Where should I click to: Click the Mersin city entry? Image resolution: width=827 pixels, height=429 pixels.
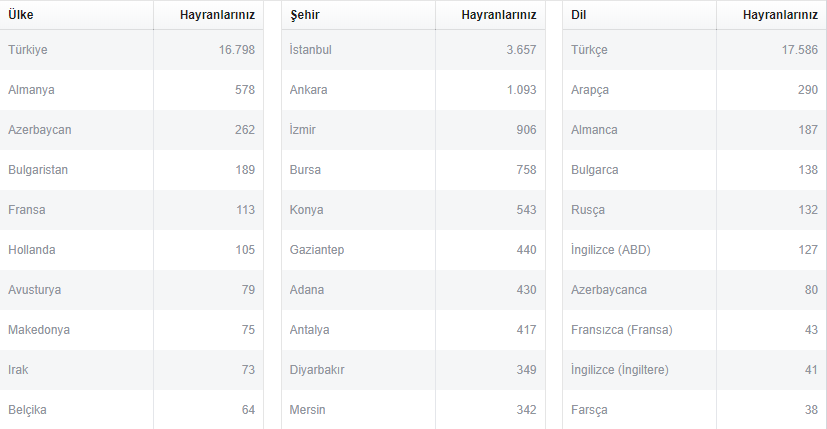tap(307, 409)
